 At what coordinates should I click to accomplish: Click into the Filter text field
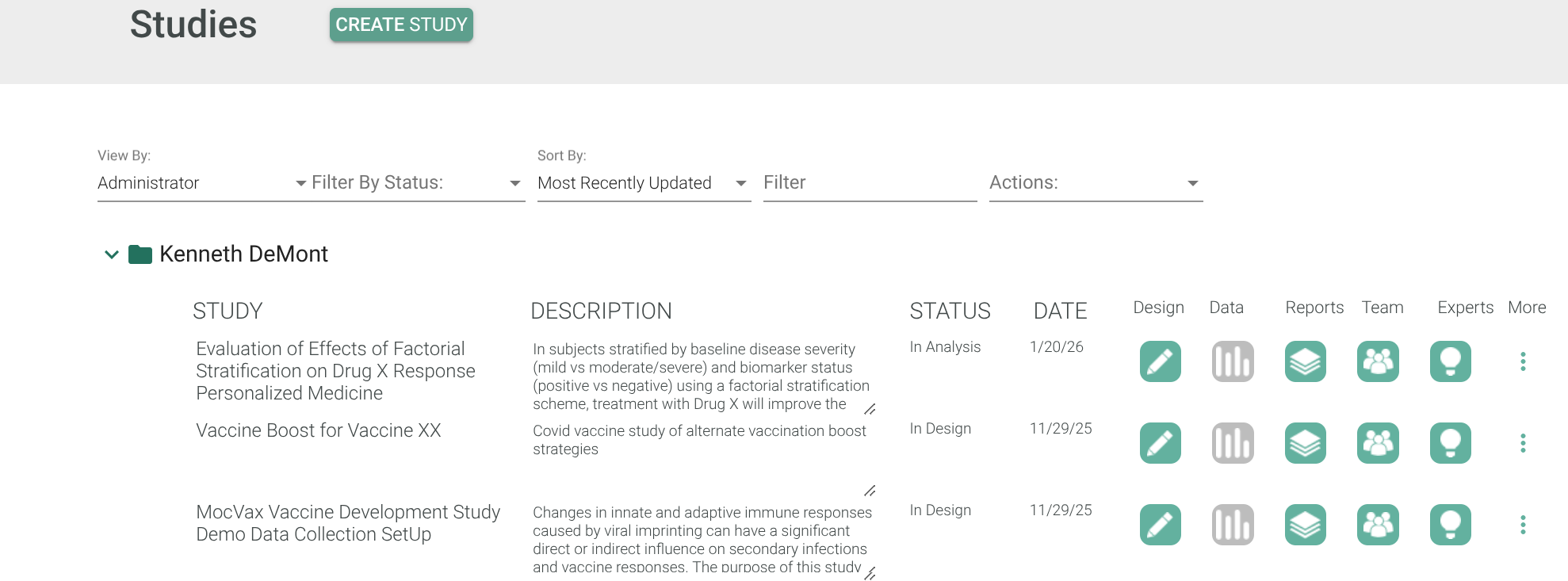coord(869,183)
